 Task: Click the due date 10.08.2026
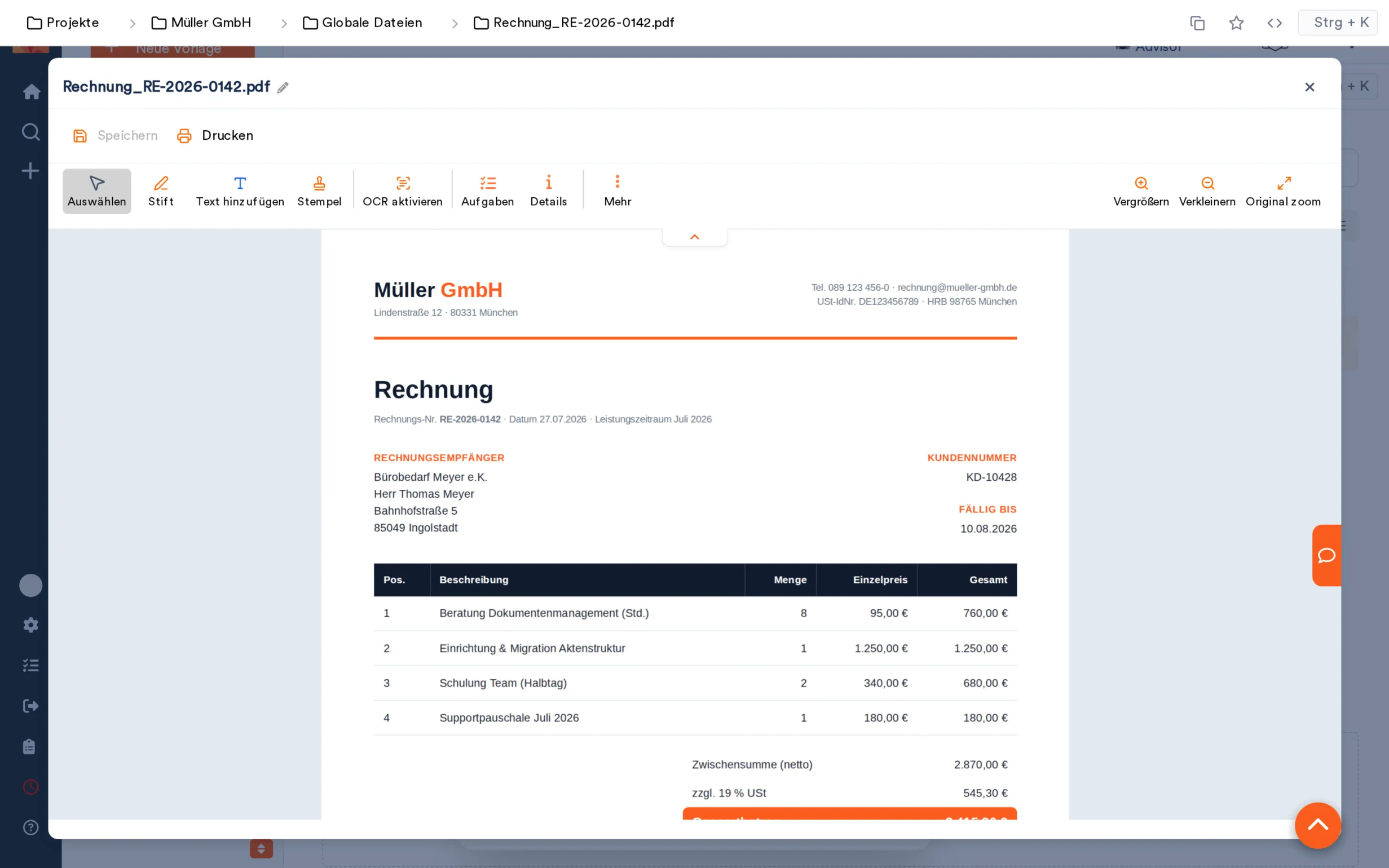click(989, 529)
